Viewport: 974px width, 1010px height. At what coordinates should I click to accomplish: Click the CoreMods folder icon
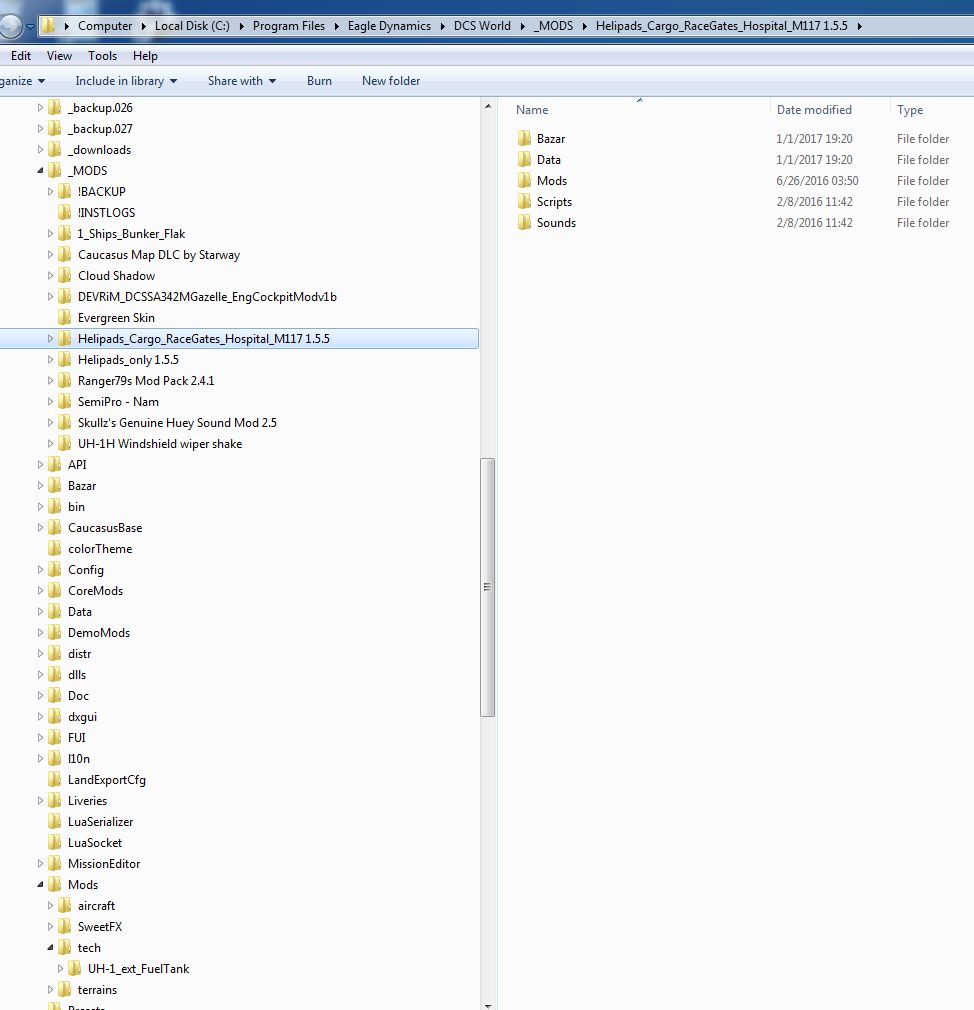(55, 591)
